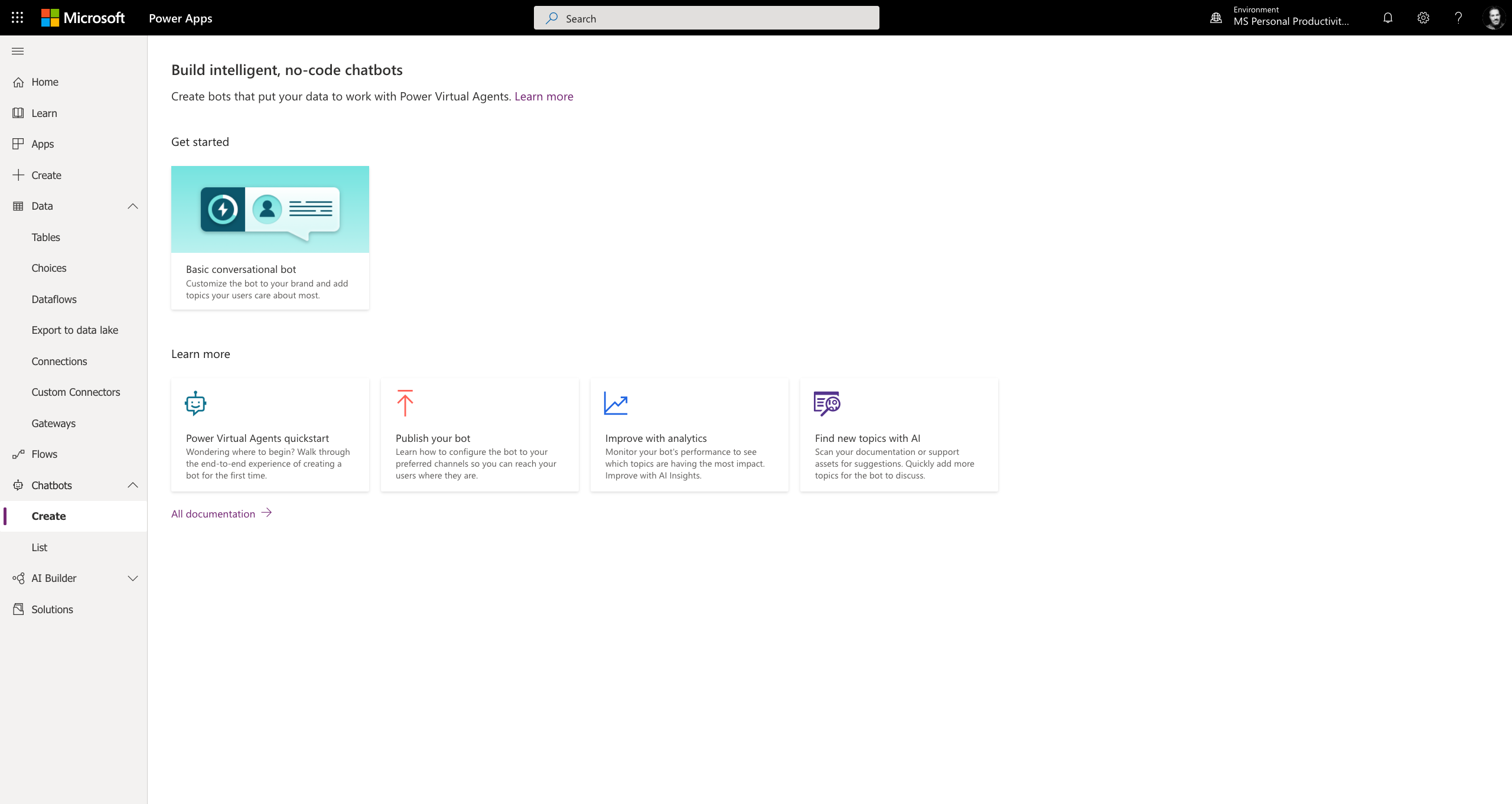Select the Basic conversational bot card

pos(270,237)
